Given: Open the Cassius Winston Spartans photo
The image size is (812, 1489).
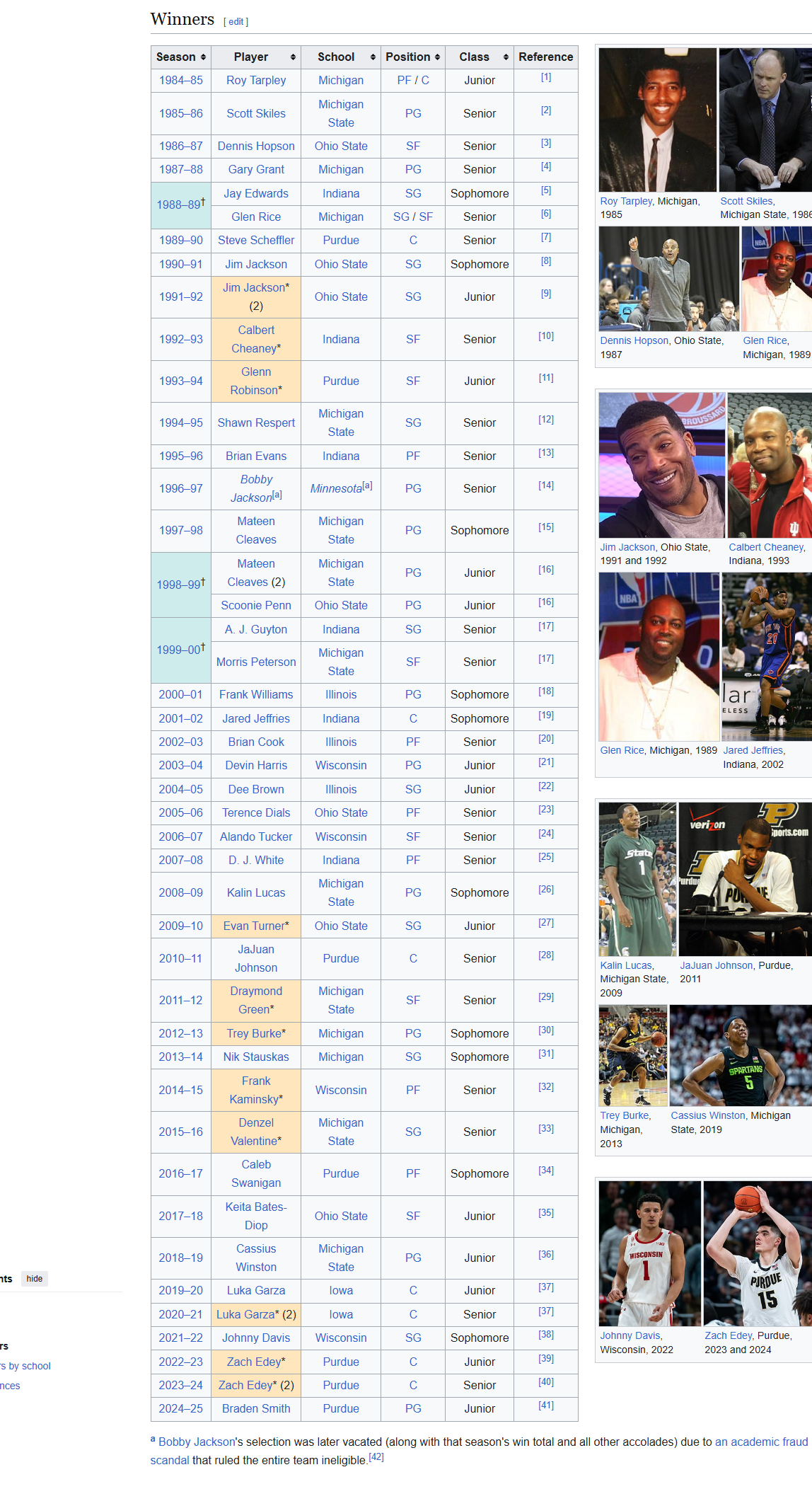Looking at the screenshot, I should [740, 1055].
